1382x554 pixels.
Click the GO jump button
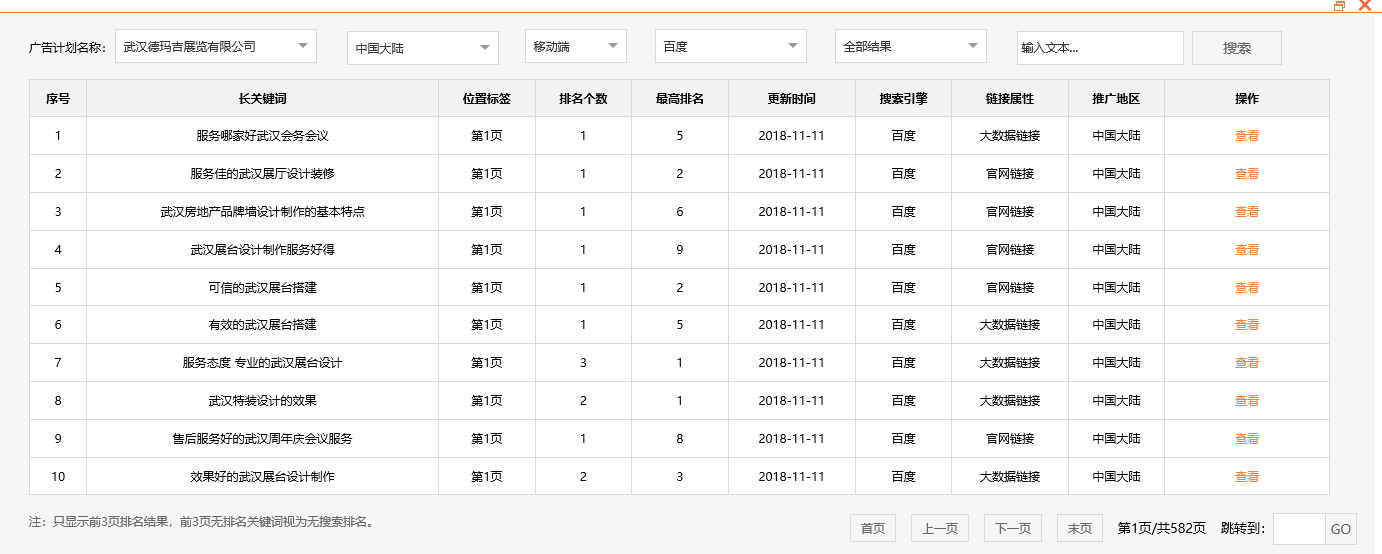(1340, 529)
